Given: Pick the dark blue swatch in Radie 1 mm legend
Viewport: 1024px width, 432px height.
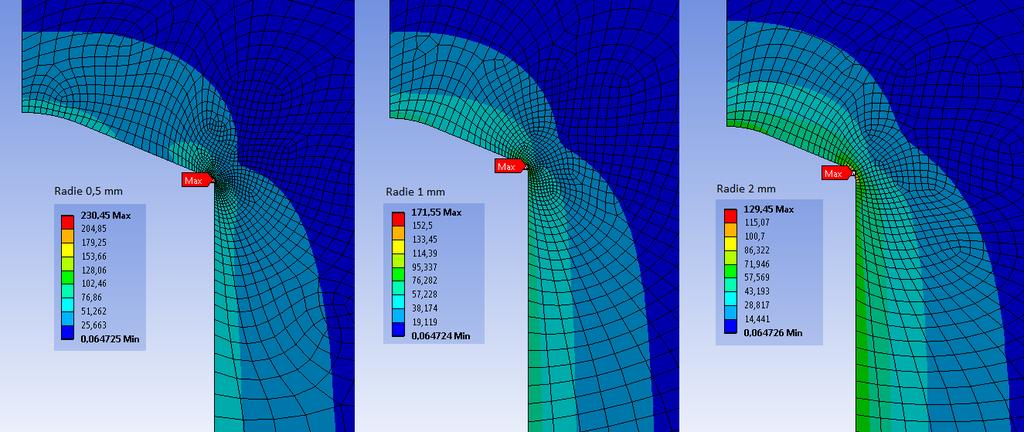Looking at the screenshot, I should click(398, 330).
